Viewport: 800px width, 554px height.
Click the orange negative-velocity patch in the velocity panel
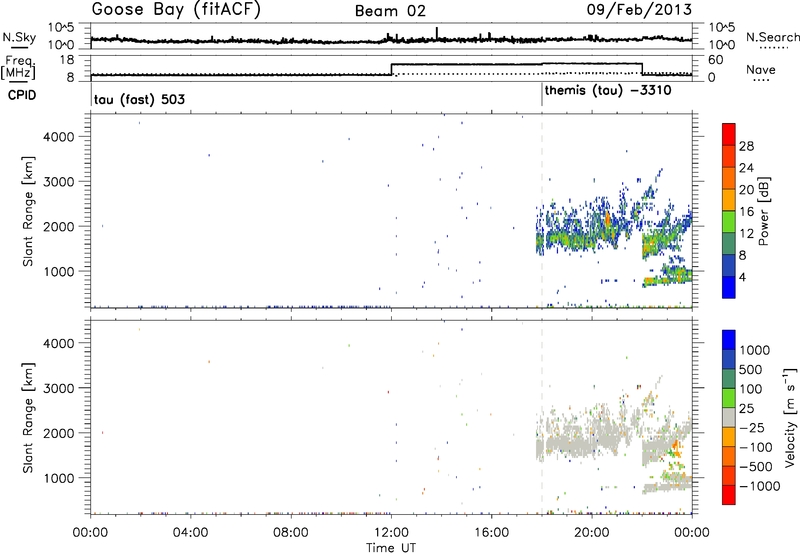677,448
